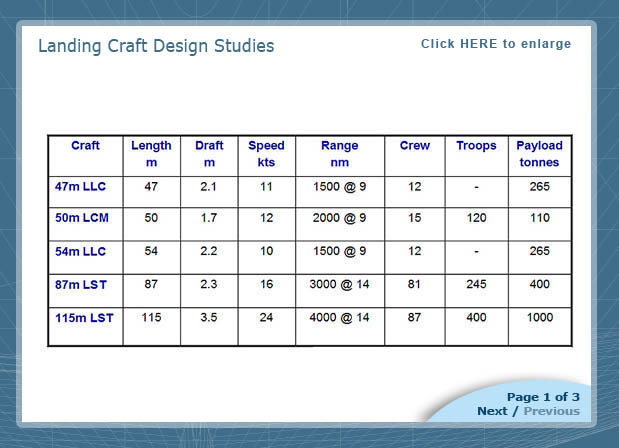Viewport: 619px width, 448px height.
Task: Click the Payload tonnes column header
Action: pyautogui.click(x=539, y=154)
